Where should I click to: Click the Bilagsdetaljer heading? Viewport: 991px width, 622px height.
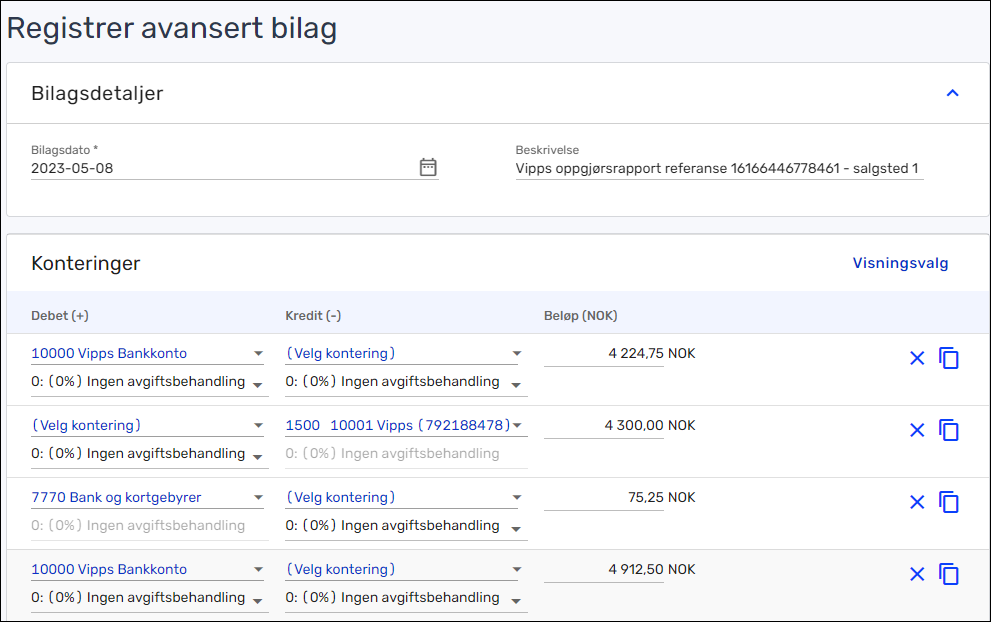point(97,94)
